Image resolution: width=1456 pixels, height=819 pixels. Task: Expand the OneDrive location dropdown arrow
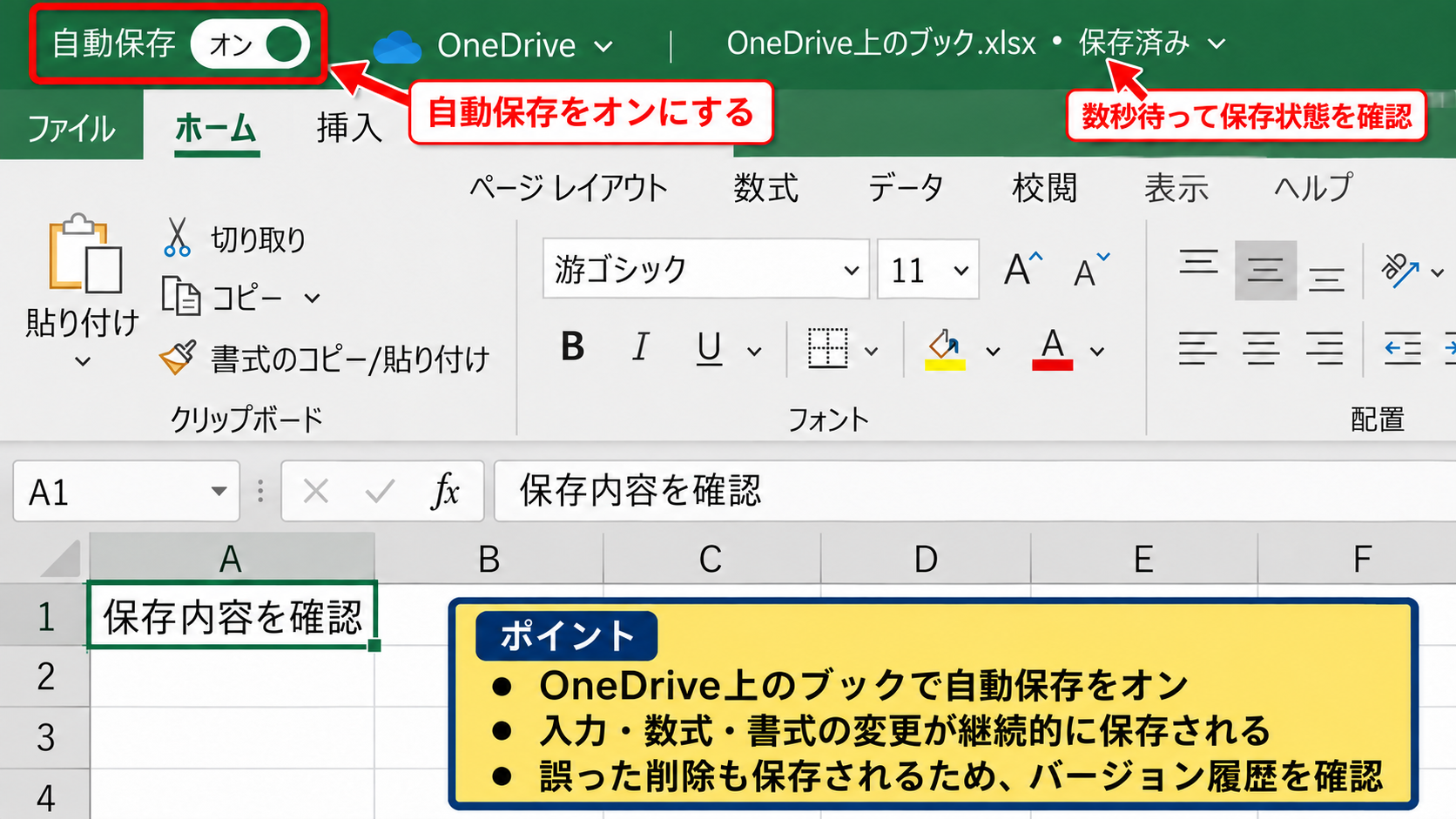pyautogui.click(x=603, y=46)
